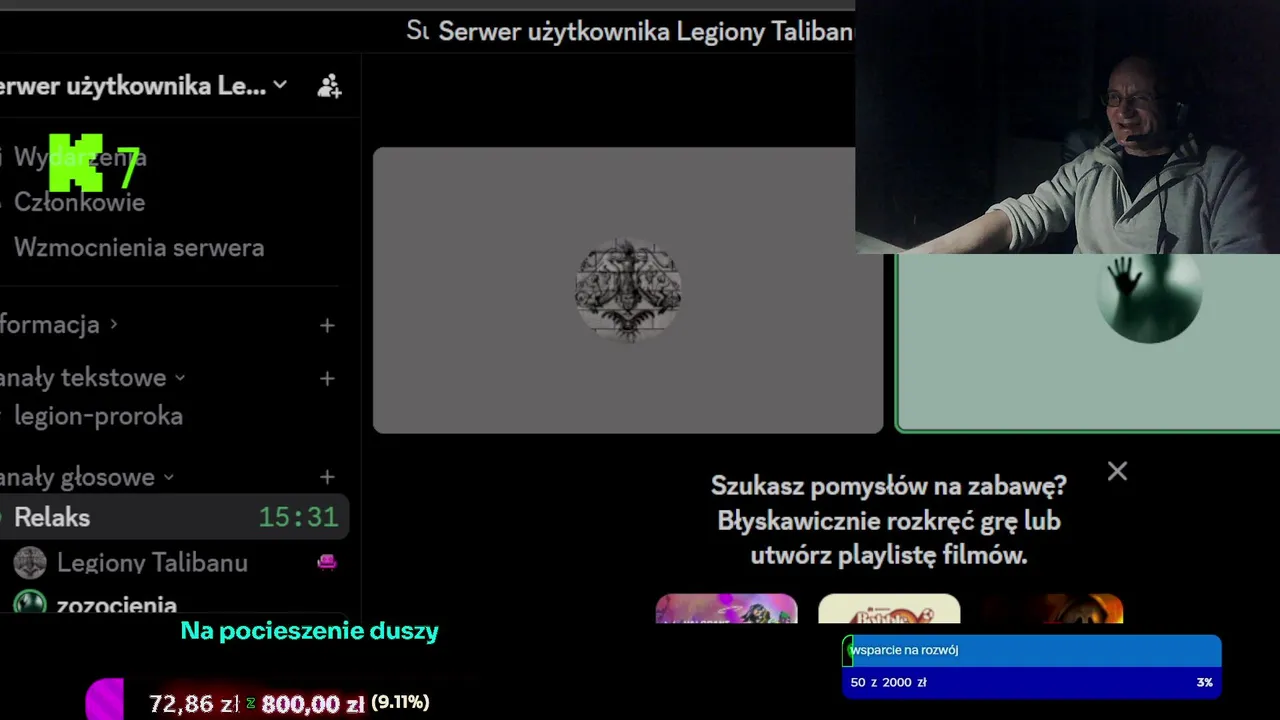Click the 72,86 zł donation amount
Image resolution: width=1280 pixels, height=720 pixels.
pos(194,704)
